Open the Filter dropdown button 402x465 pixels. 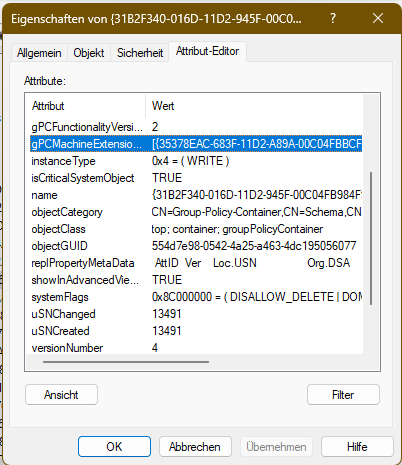[343, 395]
